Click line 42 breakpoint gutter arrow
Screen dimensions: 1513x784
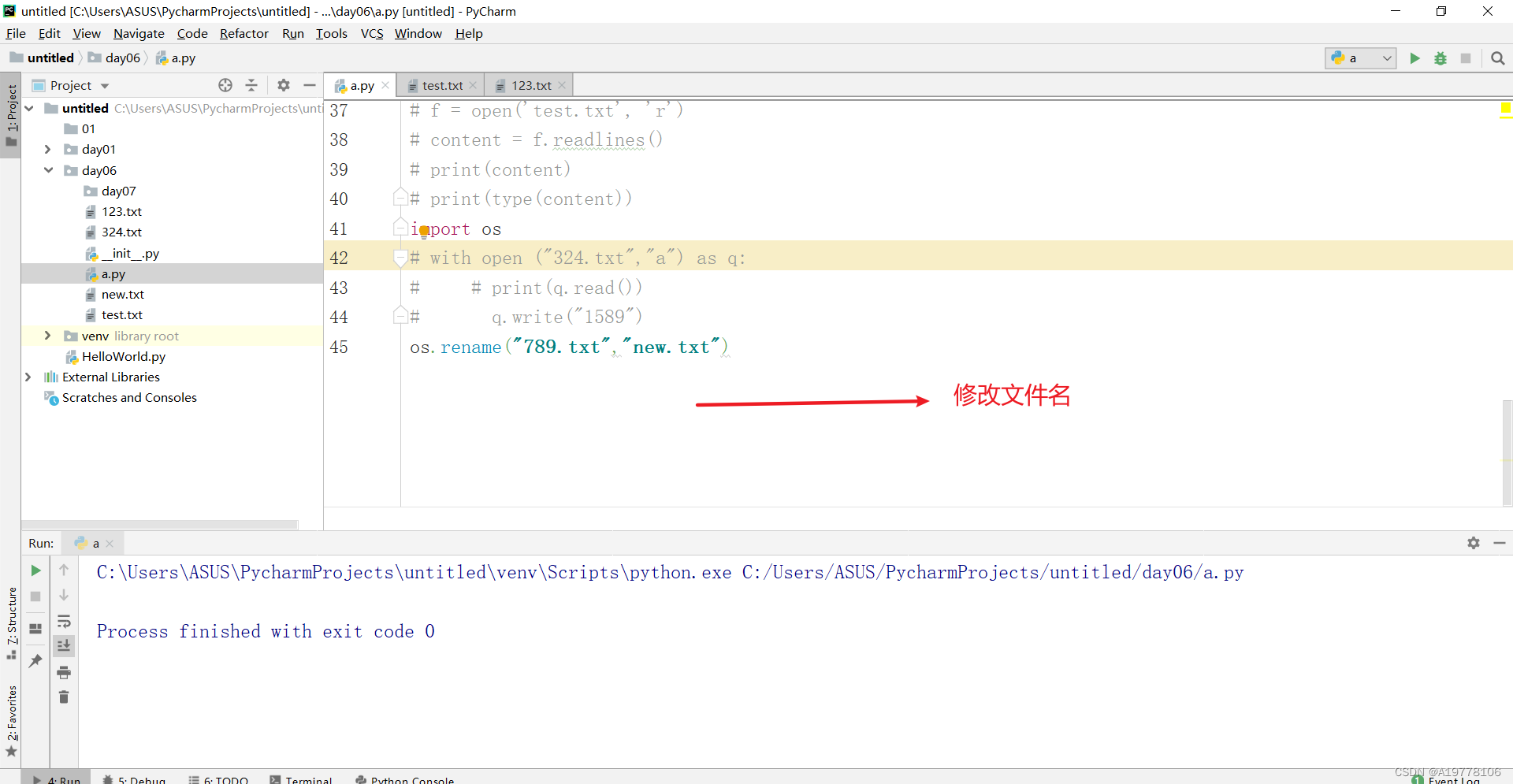(401, 258)
